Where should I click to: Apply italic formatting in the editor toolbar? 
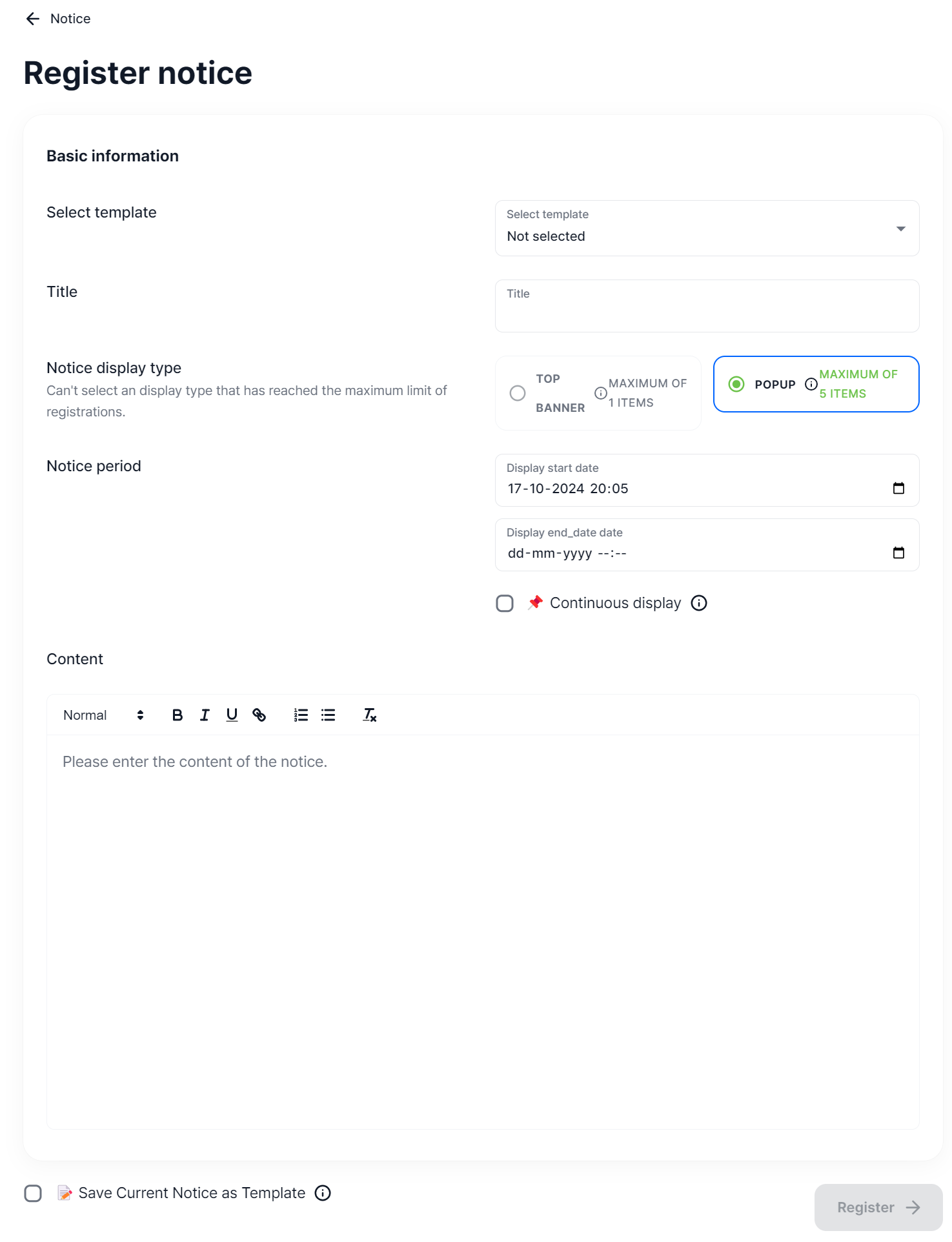[x=205, y=715]
